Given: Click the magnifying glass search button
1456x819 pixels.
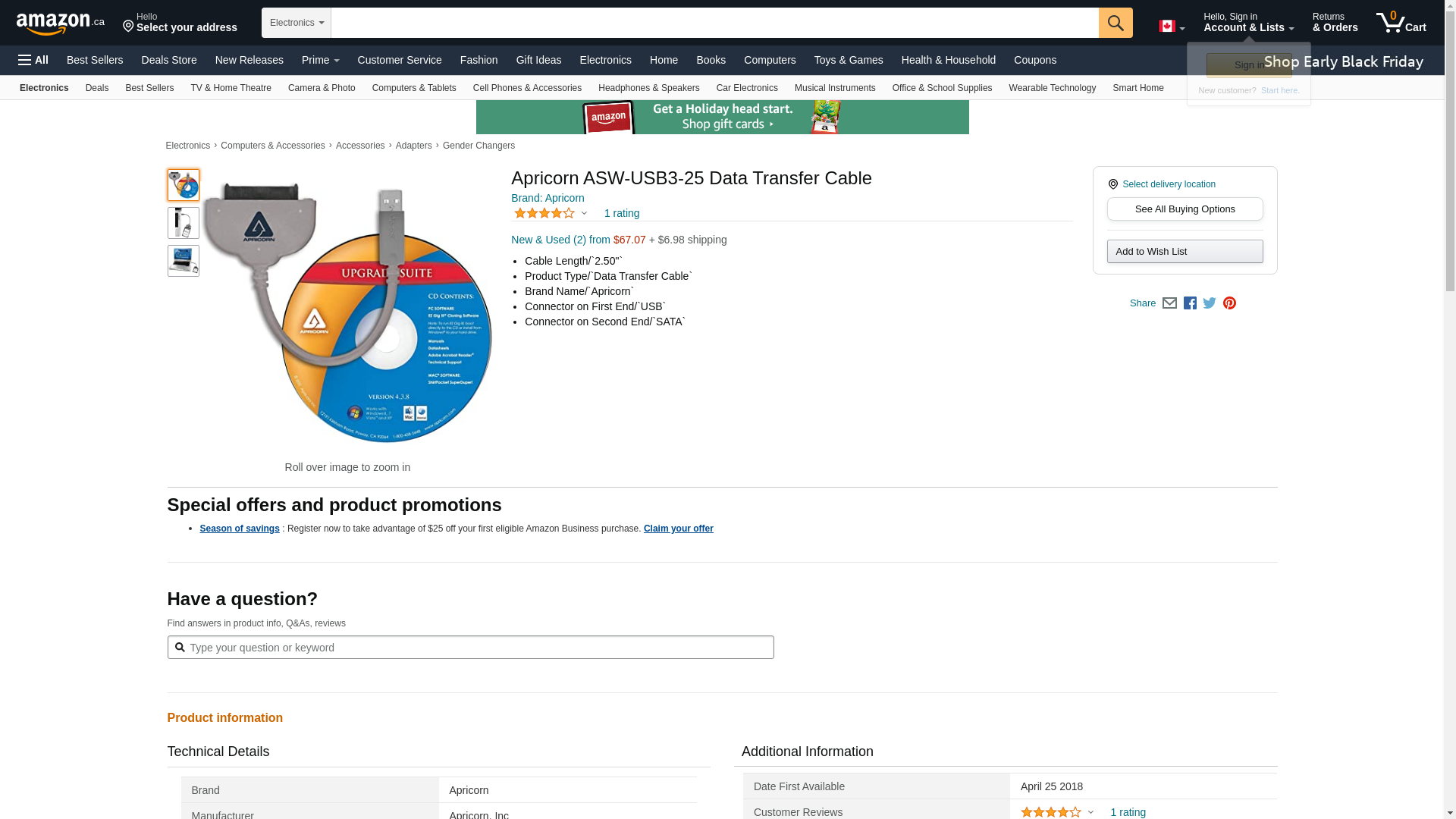Looking at the screenshot, I should 1115,23.
